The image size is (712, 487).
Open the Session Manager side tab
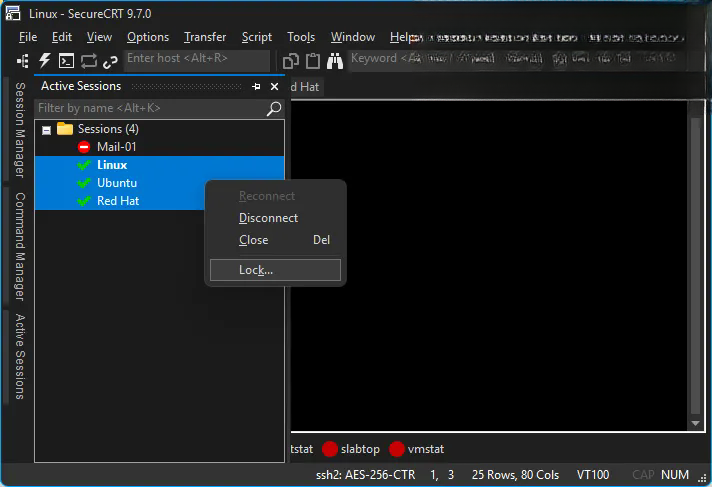pyautogui.click(x=20, y=130)
